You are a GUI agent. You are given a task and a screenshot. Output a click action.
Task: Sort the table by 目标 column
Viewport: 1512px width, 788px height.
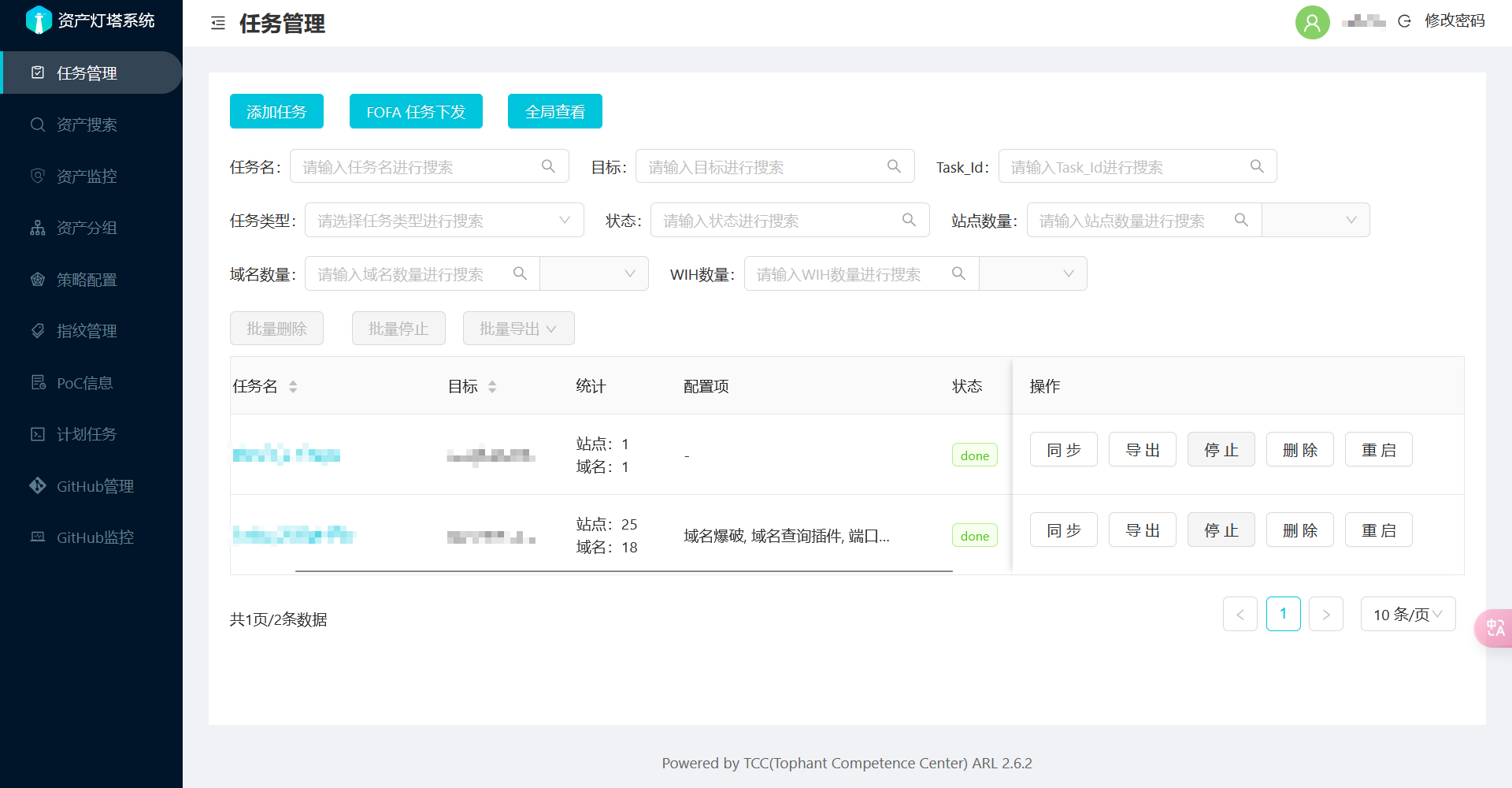pyautogui.click(x=492, y=386)
